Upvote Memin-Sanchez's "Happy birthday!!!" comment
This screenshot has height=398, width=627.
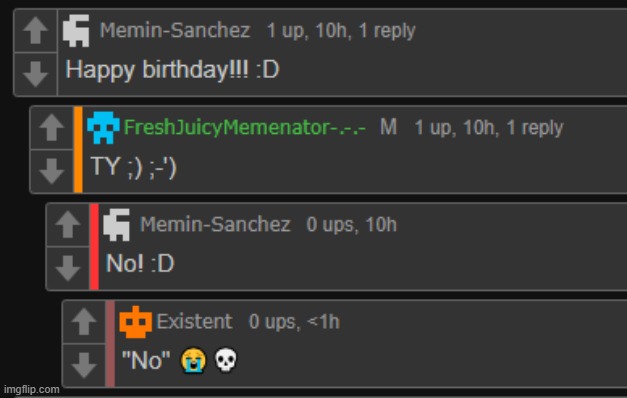click(x=36, y=31)
